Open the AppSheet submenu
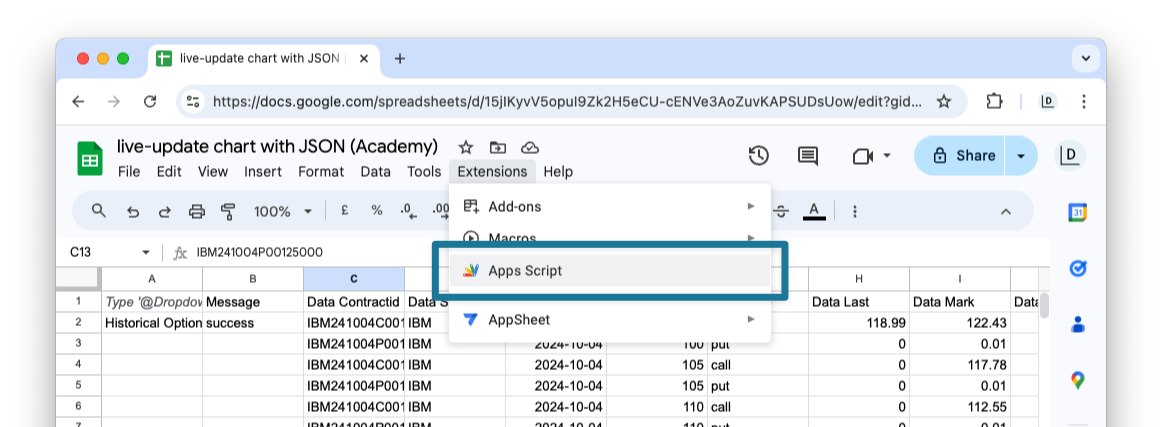 (x=609, y=320)
